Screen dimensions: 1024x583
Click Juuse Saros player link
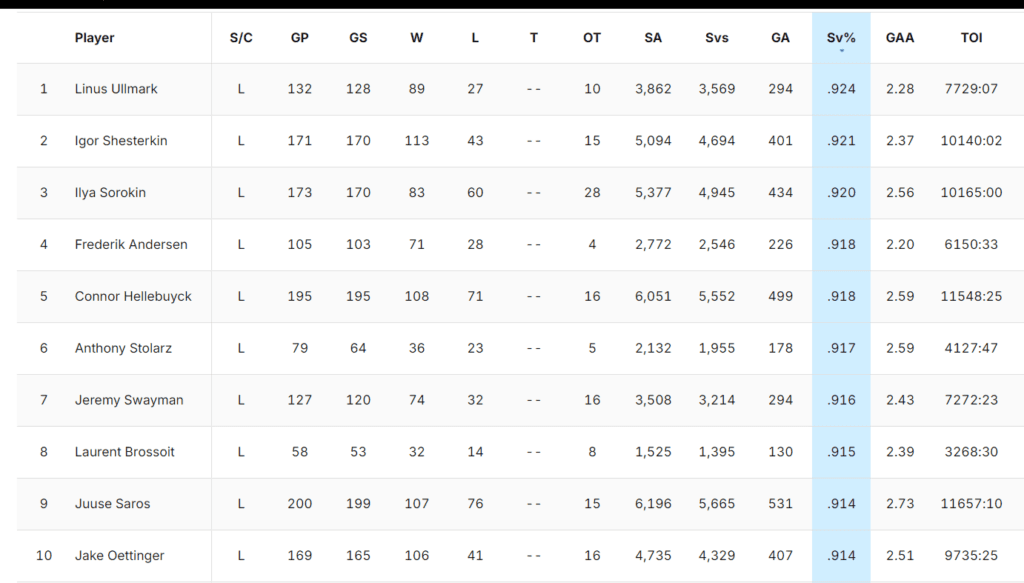112,504
